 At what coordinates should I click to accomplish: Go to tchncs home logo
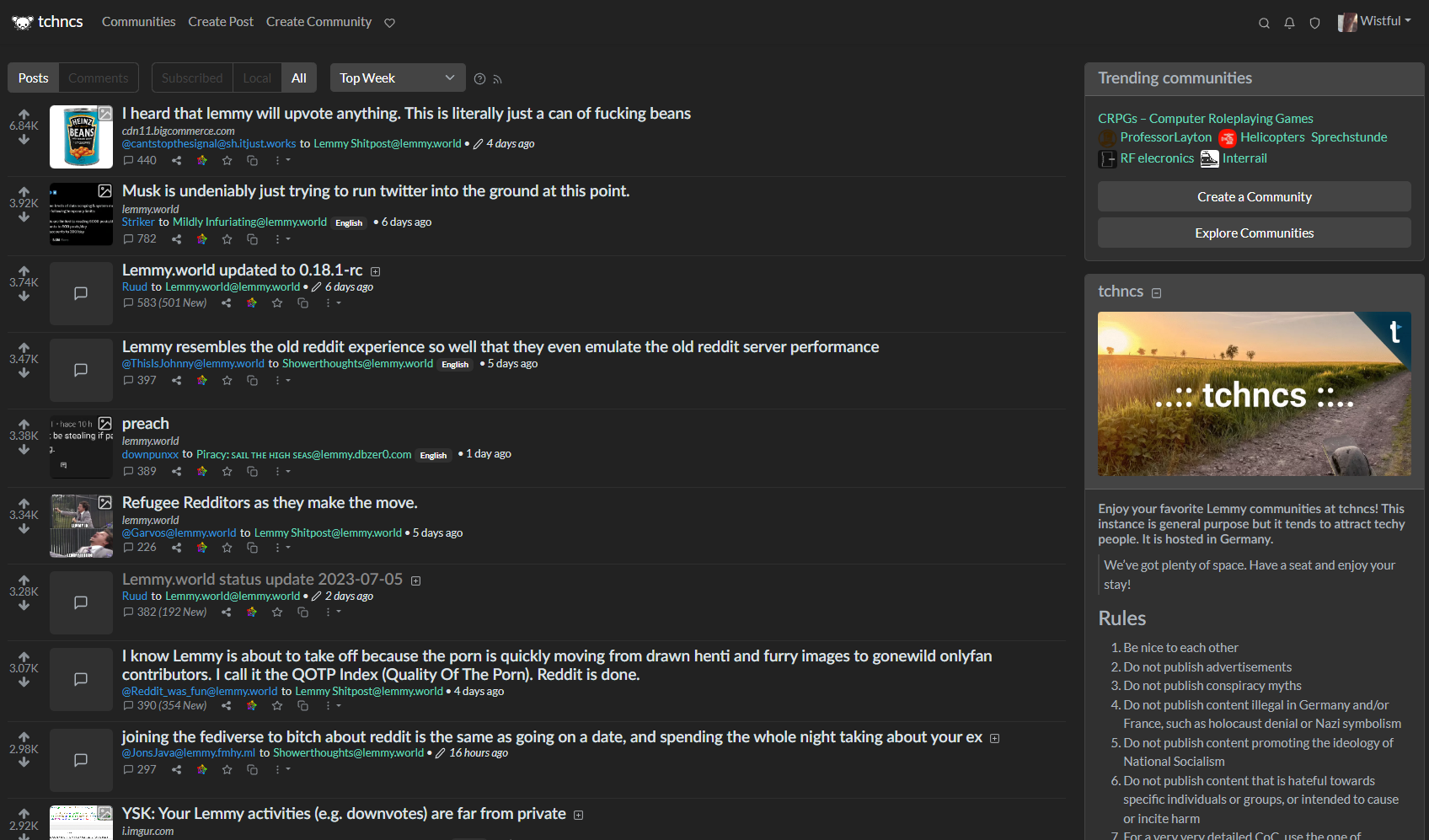47,22
